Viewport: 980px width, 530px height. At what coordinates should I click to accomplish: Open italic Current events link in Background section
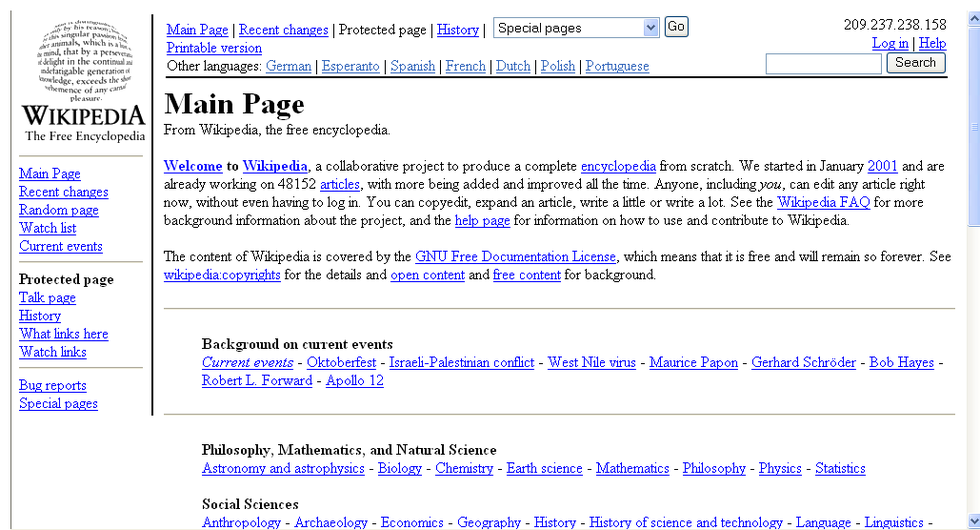(248, 362)
